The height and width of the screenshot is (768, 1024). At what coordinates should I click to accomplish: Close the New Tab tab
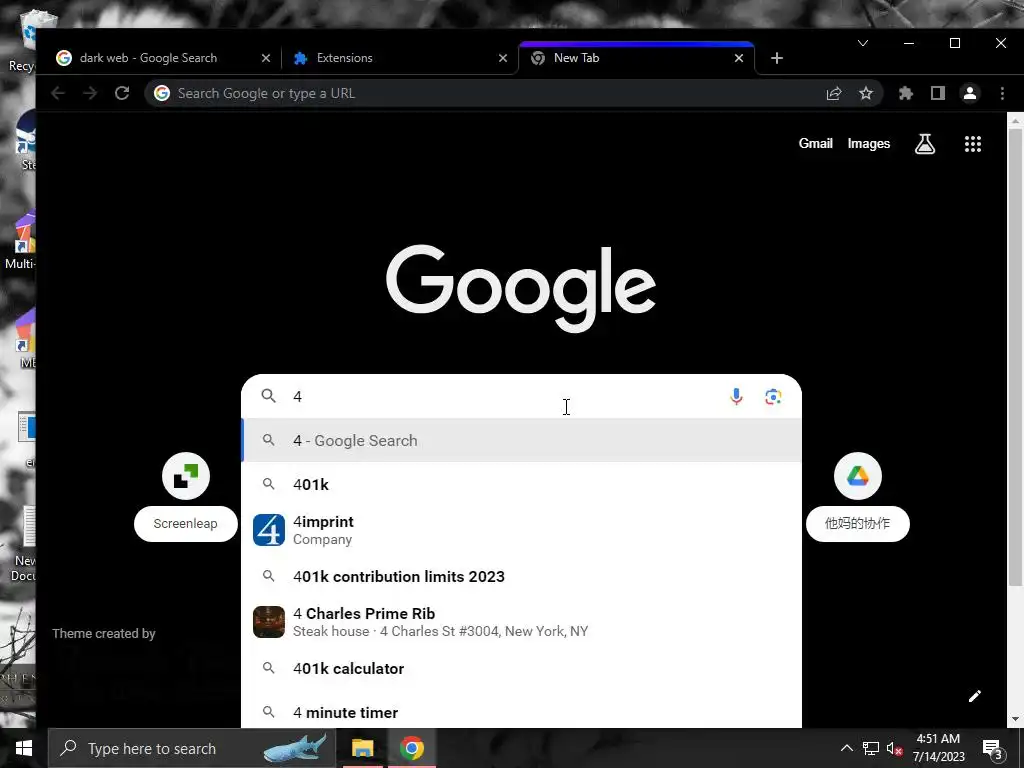739,58
